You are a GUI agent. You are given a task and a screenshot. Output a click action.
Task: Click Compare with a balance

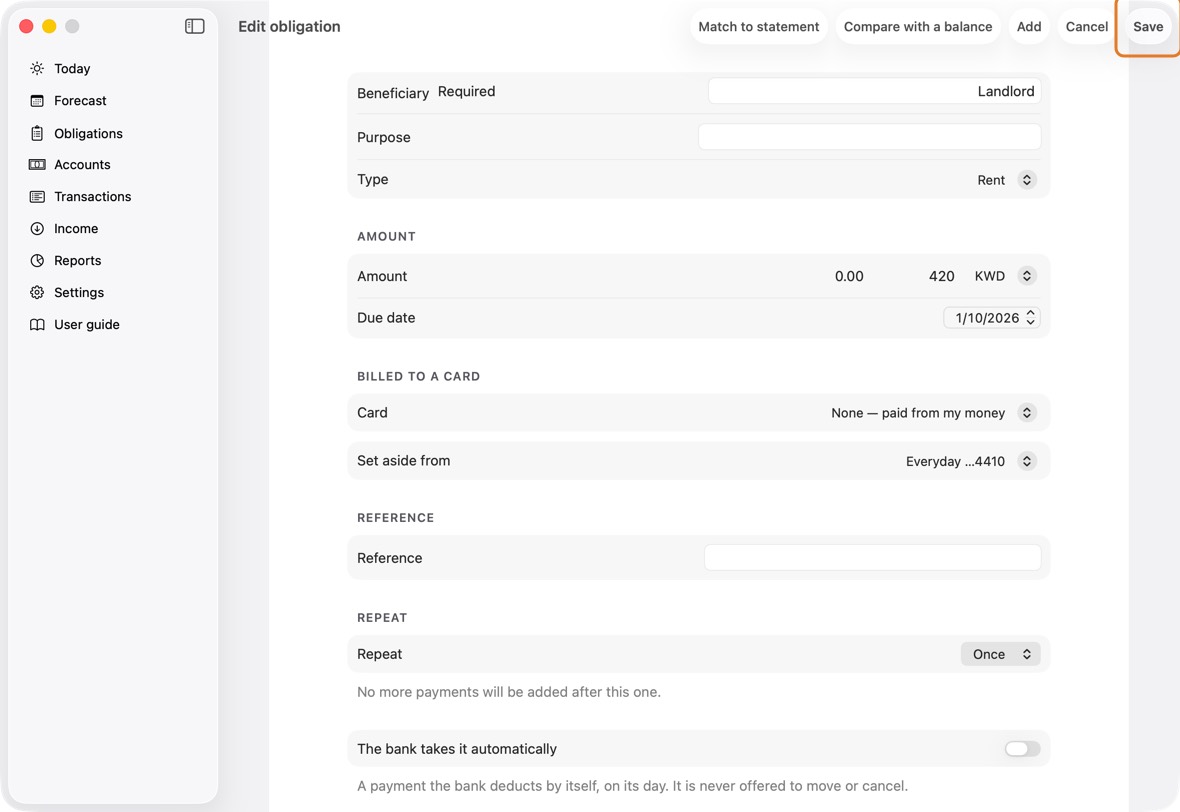click(x=917, y=26)
